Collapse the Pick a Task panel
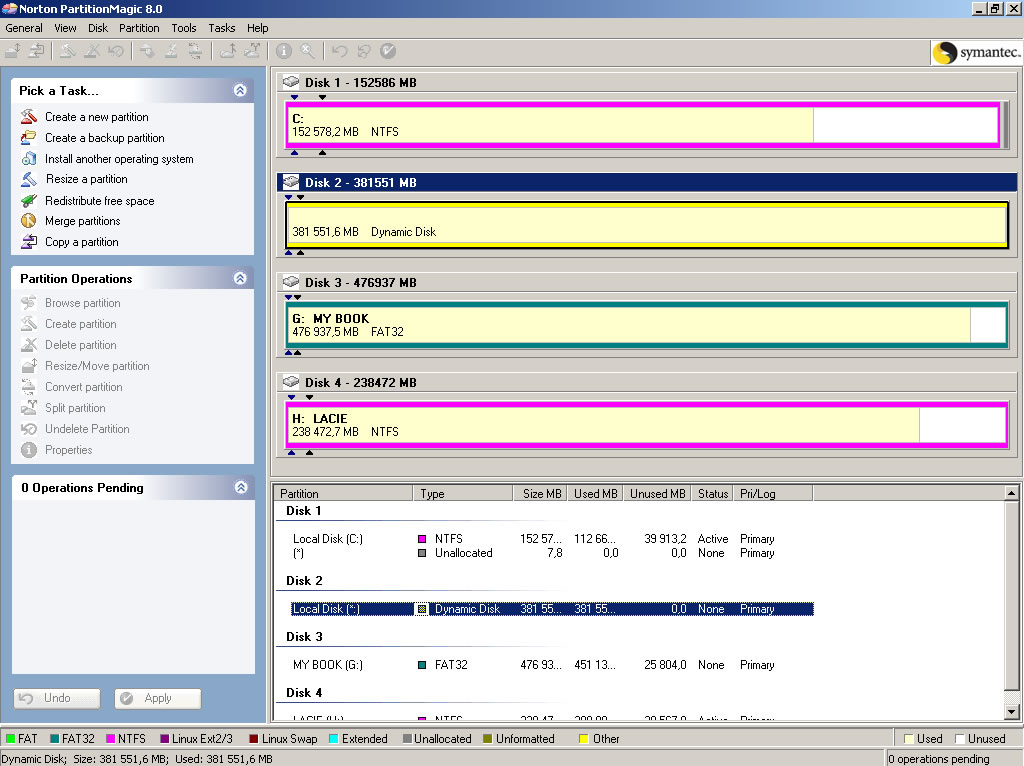The image size is (1024, 766). 240,90
